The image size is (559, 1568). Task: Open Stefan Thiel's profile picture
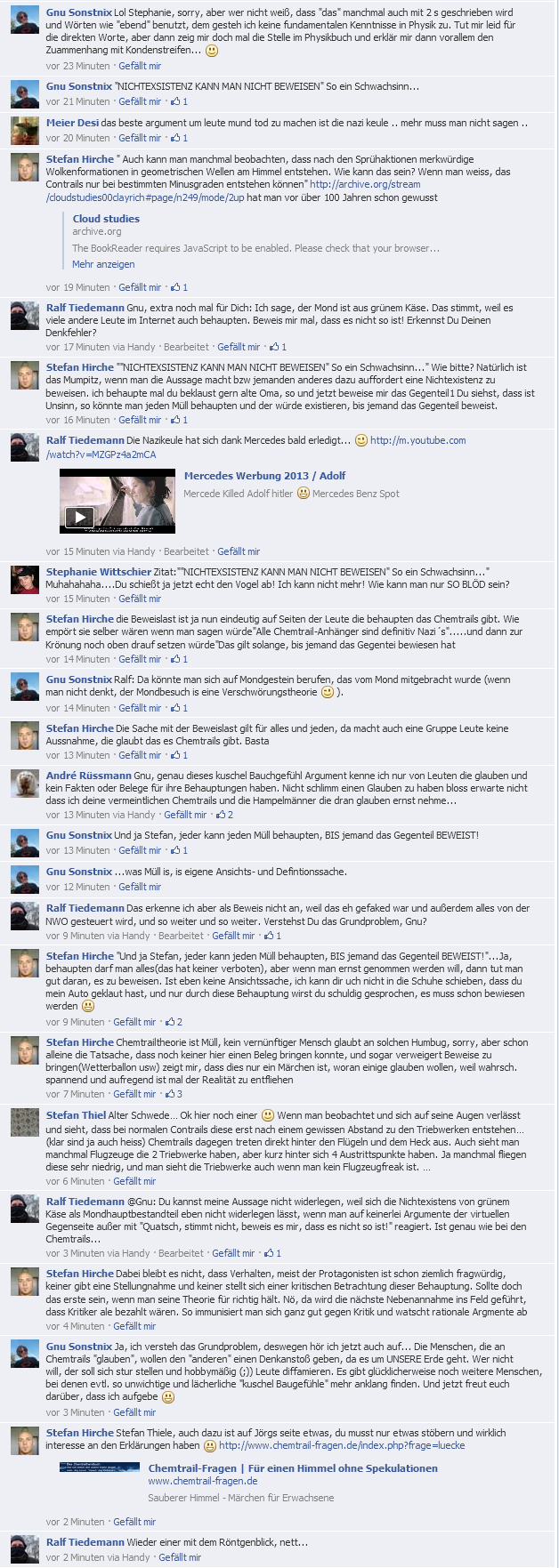[25, 1123]
